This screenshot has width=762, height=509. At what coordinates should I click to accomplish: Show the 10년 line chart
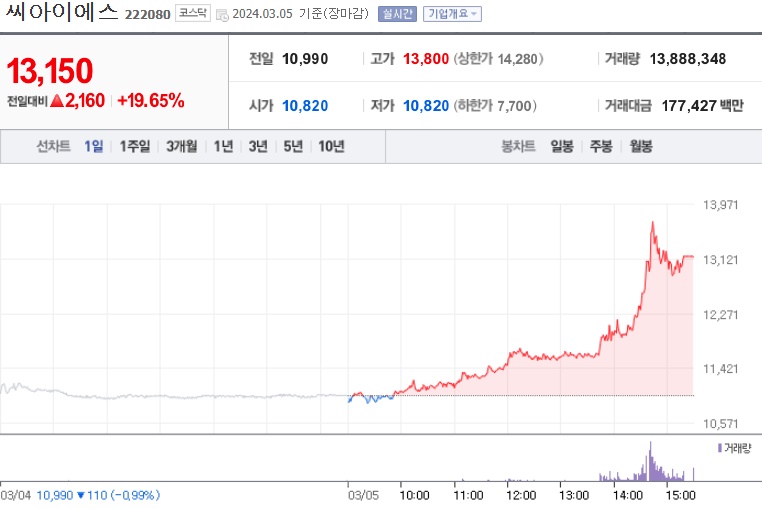(331, 146)
